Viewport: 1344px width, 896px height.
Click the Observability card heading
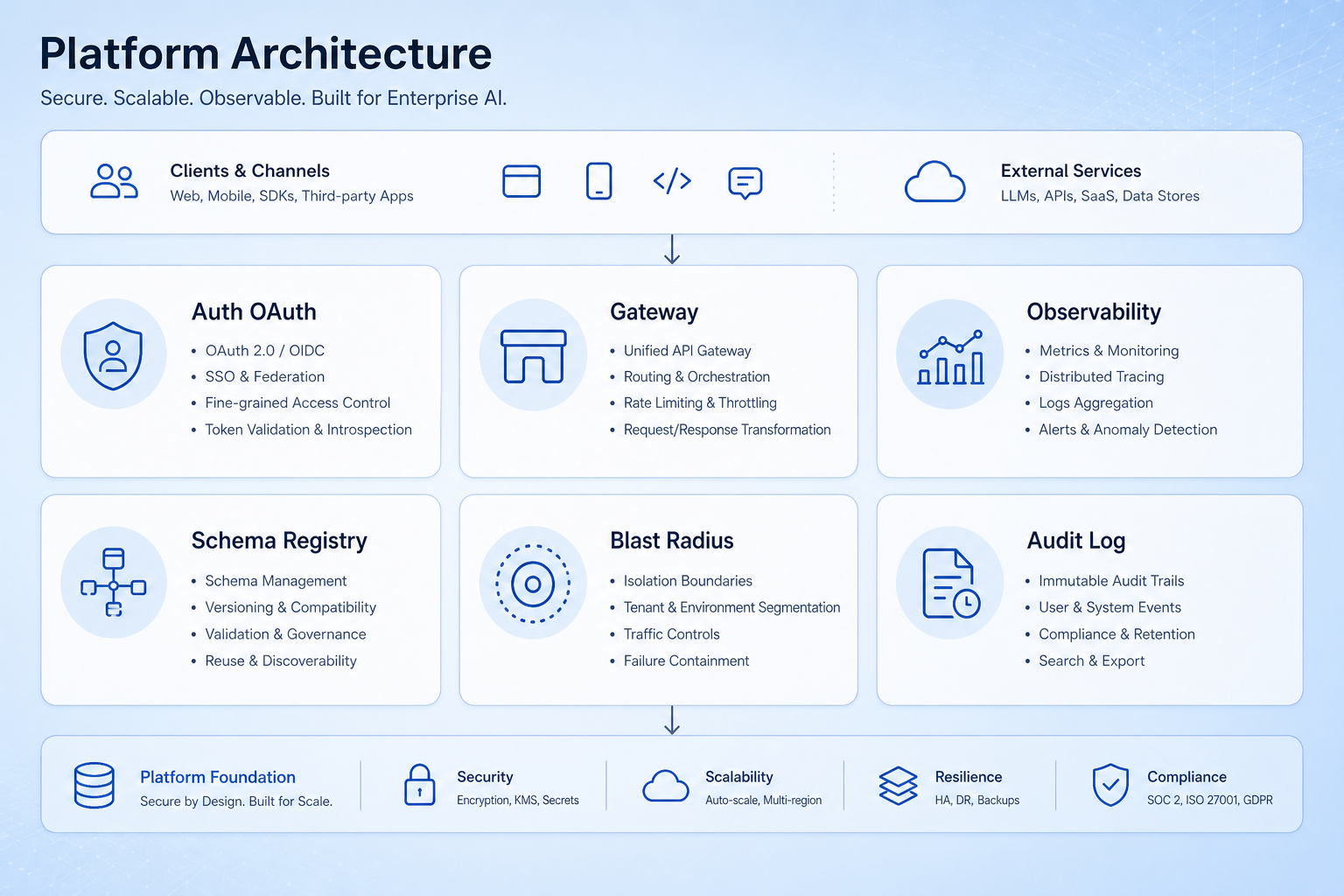pos(1094,312)
